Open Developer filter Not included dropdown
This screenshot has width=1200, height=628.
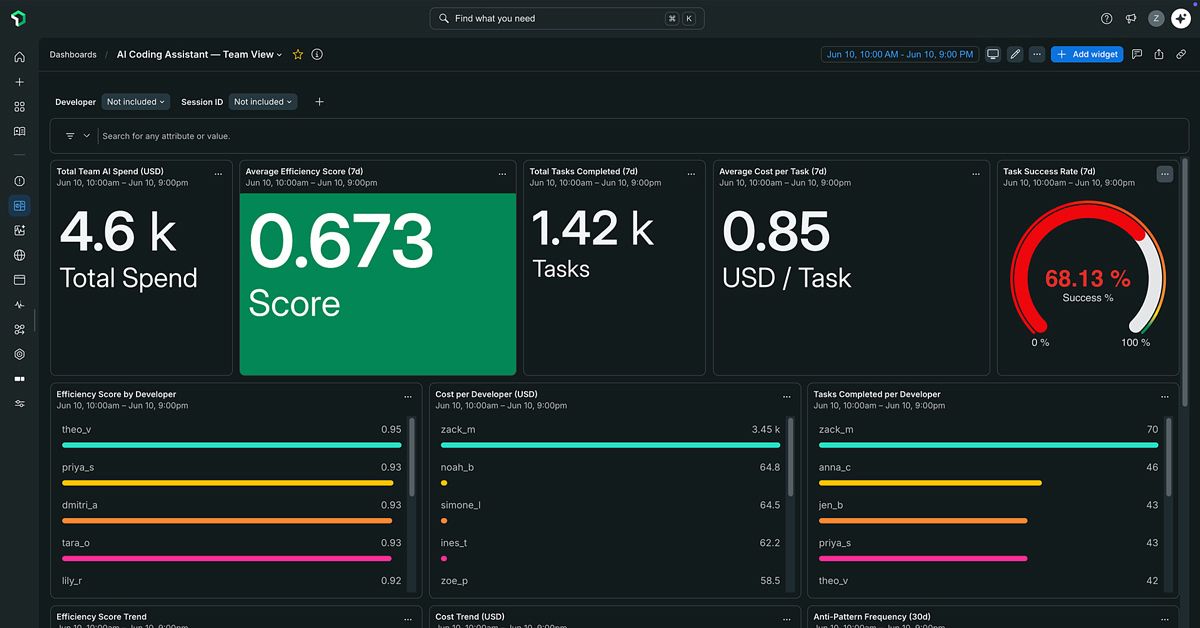click(136, 102)
